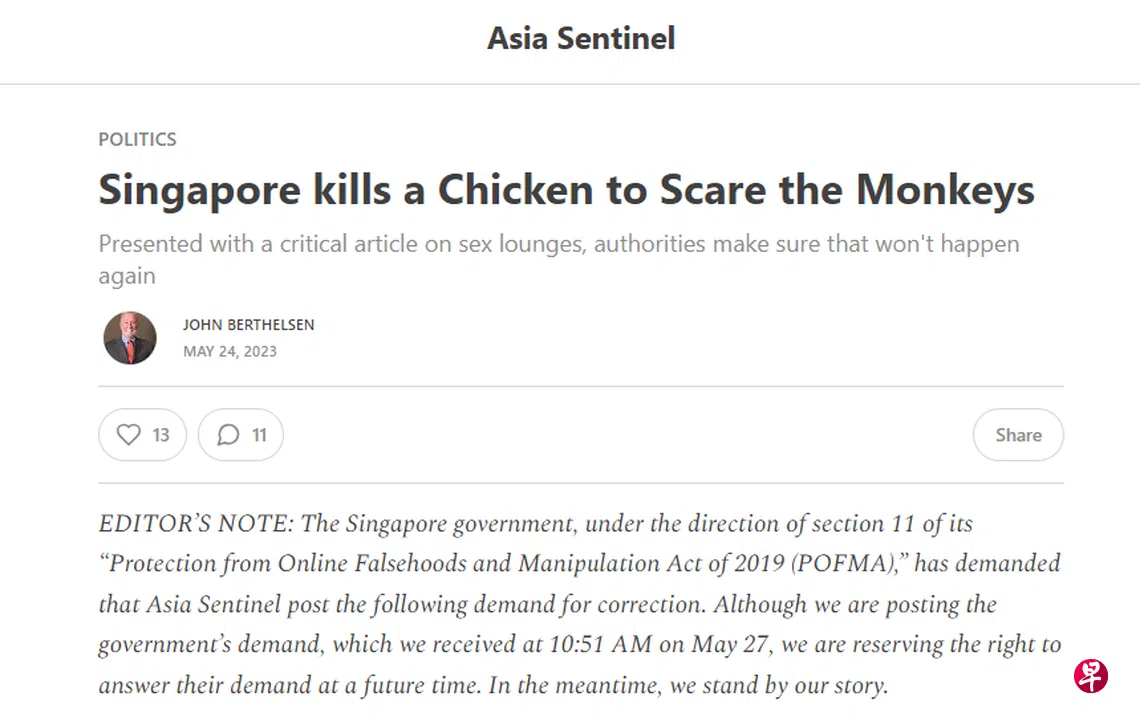Click the headline about Chicken and Monkeys
The image size is (1140, 725).
point(566,191)
